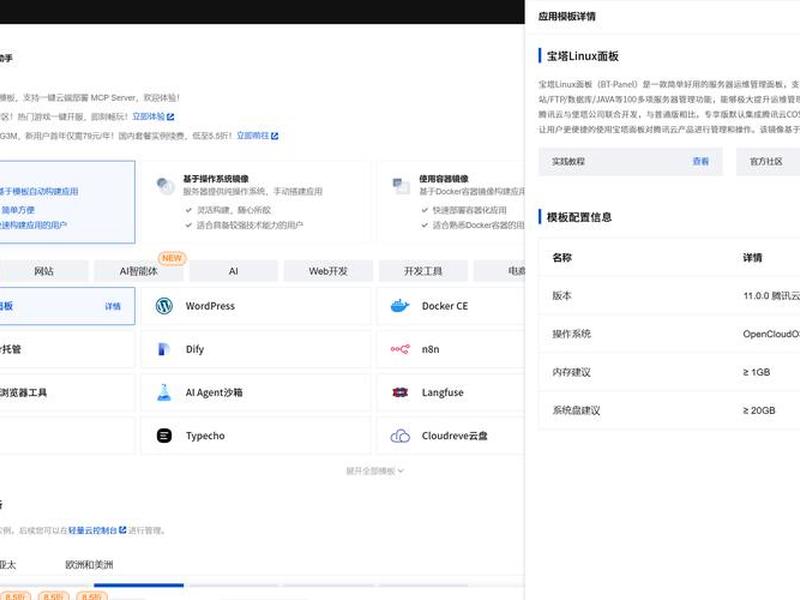This screenshot has height=600, width=800.
Task: Click the AI Agent沙箱 flask icon
Action: [164, 392]
